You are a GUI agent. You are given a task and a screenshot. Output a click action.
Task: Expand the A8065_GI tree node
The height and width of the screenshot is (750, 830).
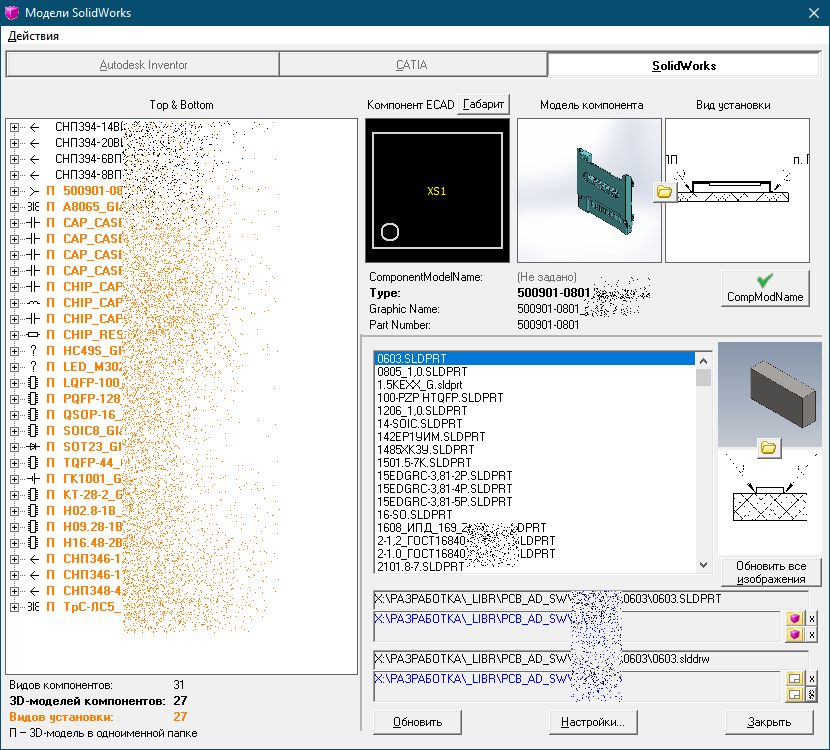[14, 207]
